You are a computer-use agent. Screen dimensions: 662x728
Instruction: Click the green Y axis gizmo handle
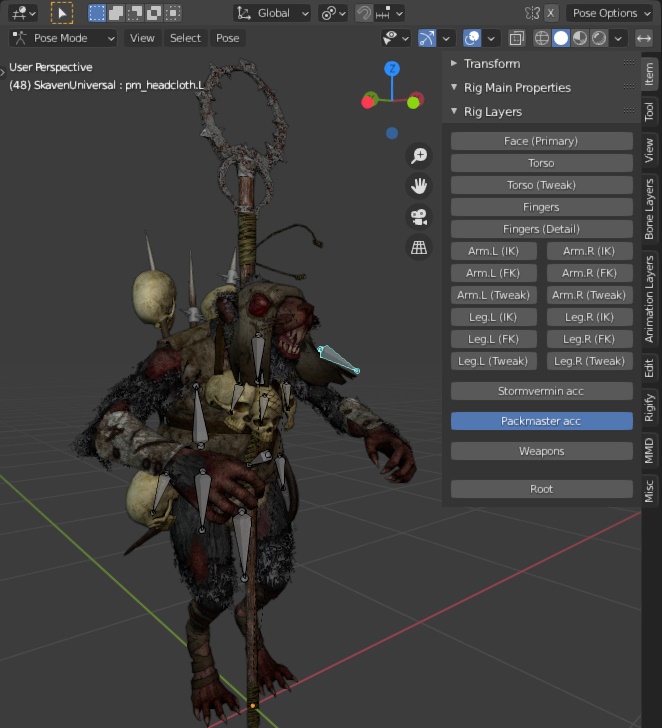(413, 103)
